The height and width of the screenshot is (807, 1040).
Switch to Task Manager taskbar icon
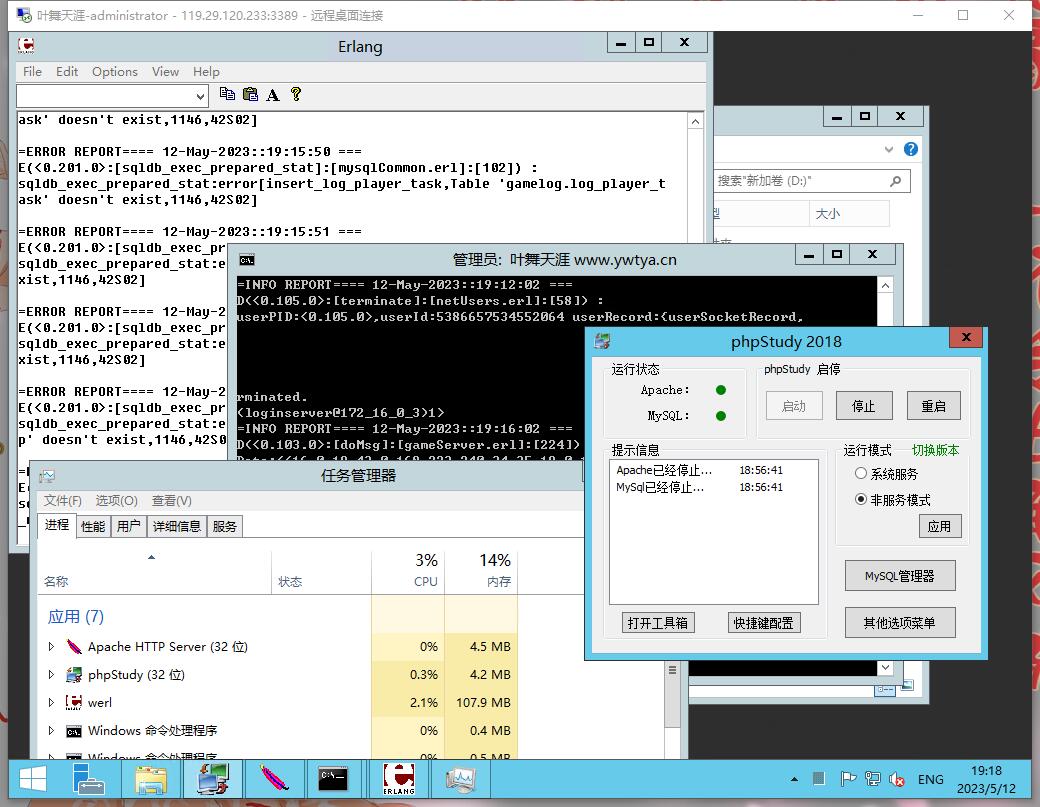[460, 779]
